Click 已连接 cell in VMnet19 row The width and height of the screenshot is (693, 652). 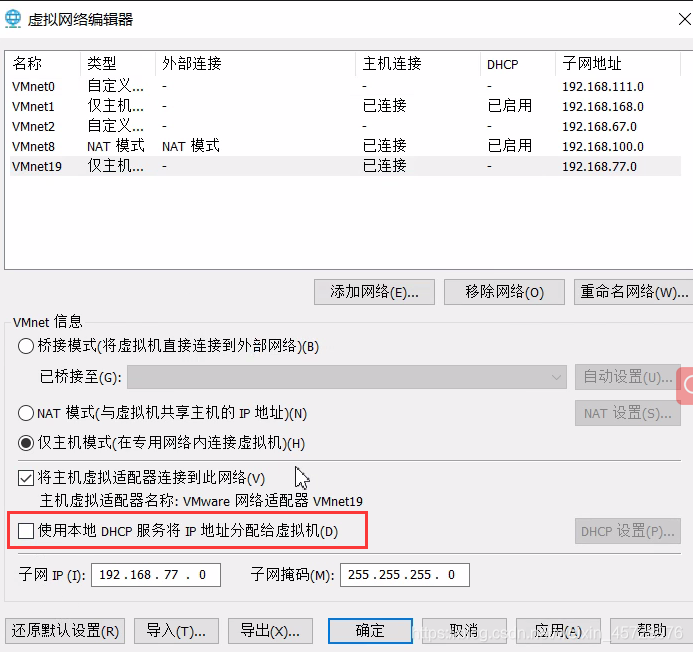(385, 166)
